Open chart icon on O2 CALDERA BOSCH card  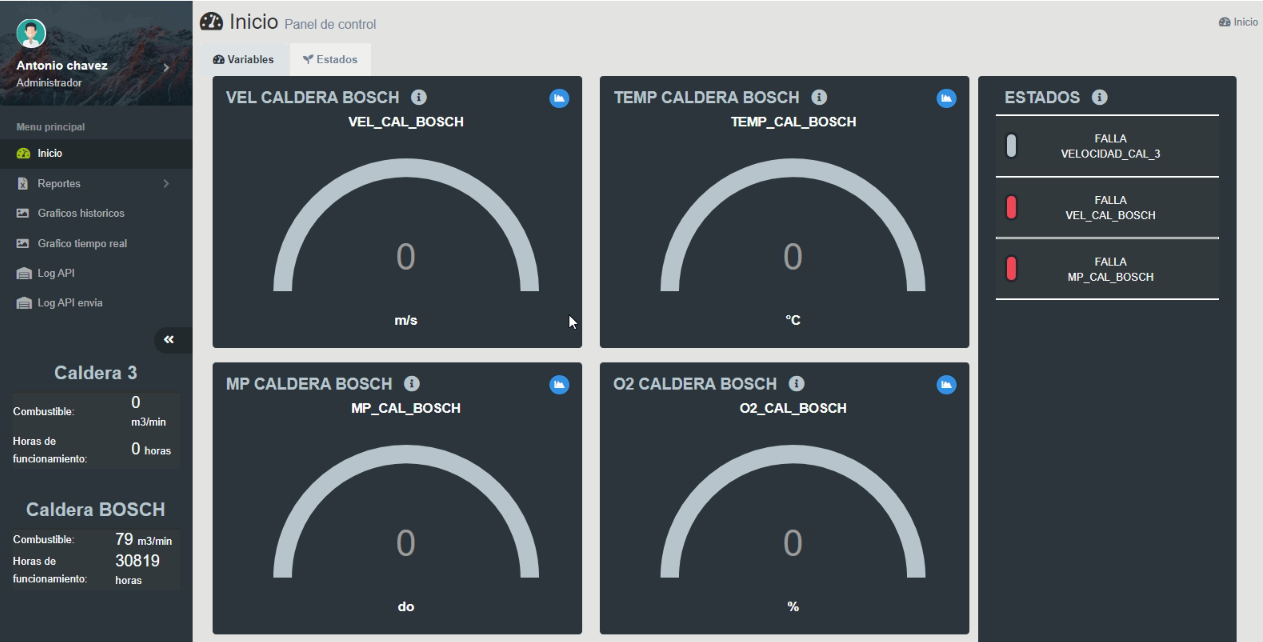pos(946,384)
